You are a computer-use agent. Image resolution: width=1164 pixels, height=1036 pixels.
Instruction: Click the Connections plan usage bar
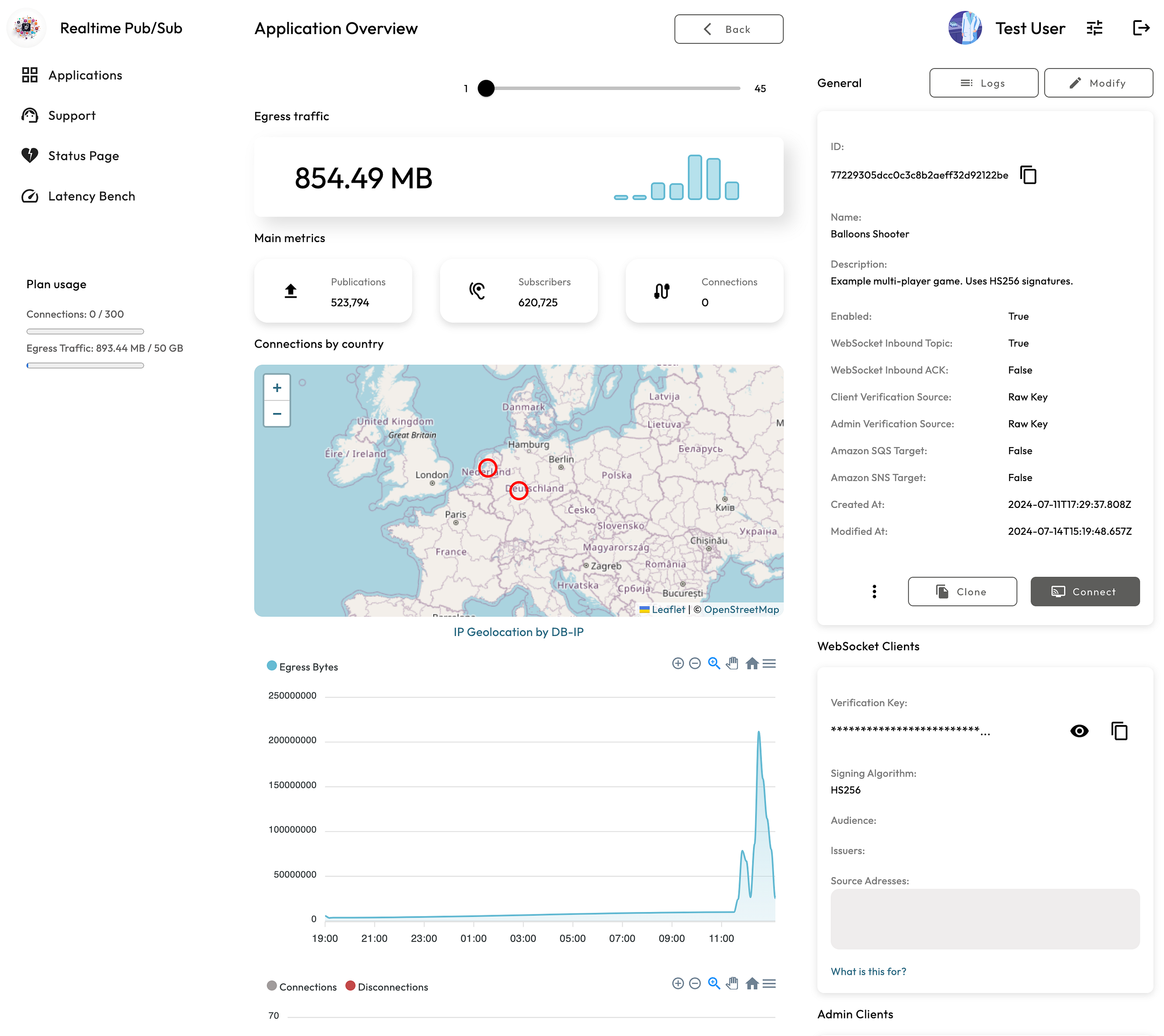85,332
